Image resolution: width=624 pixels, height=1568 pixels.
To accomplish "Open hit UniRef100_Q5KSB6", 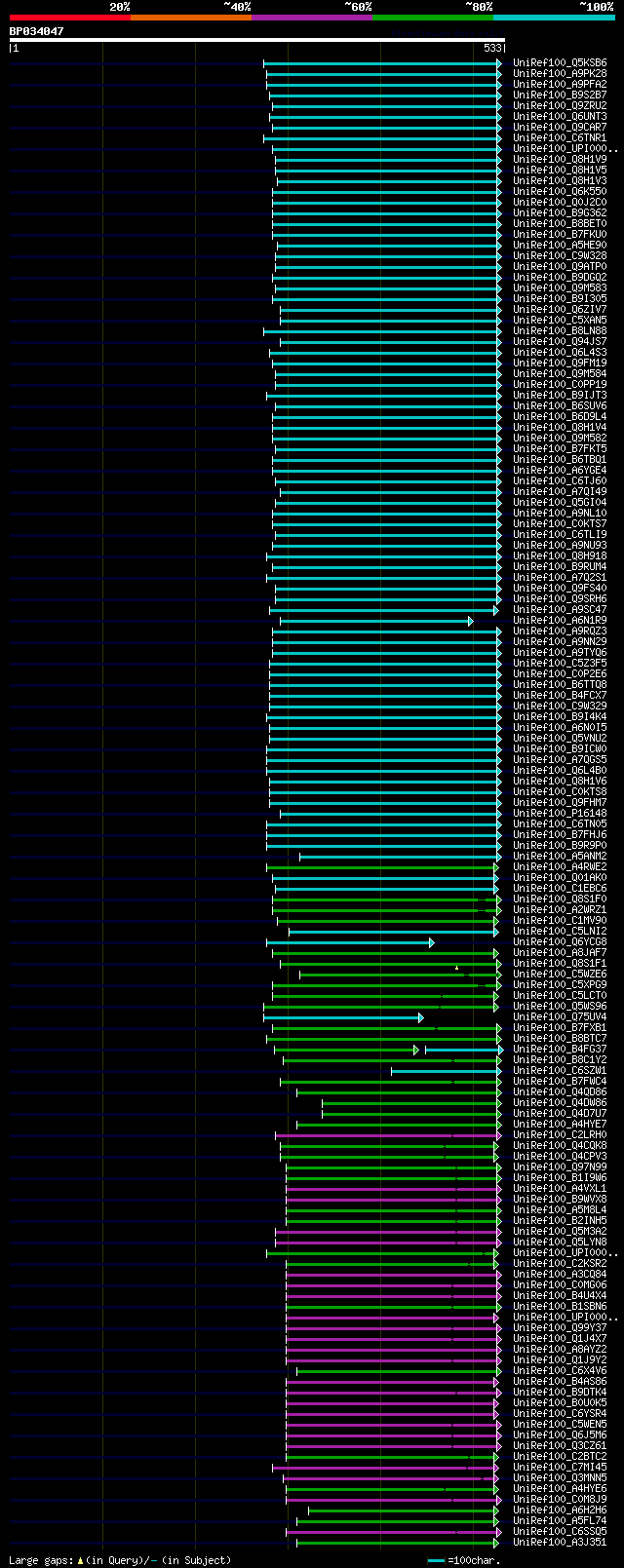I will (560, 63).
